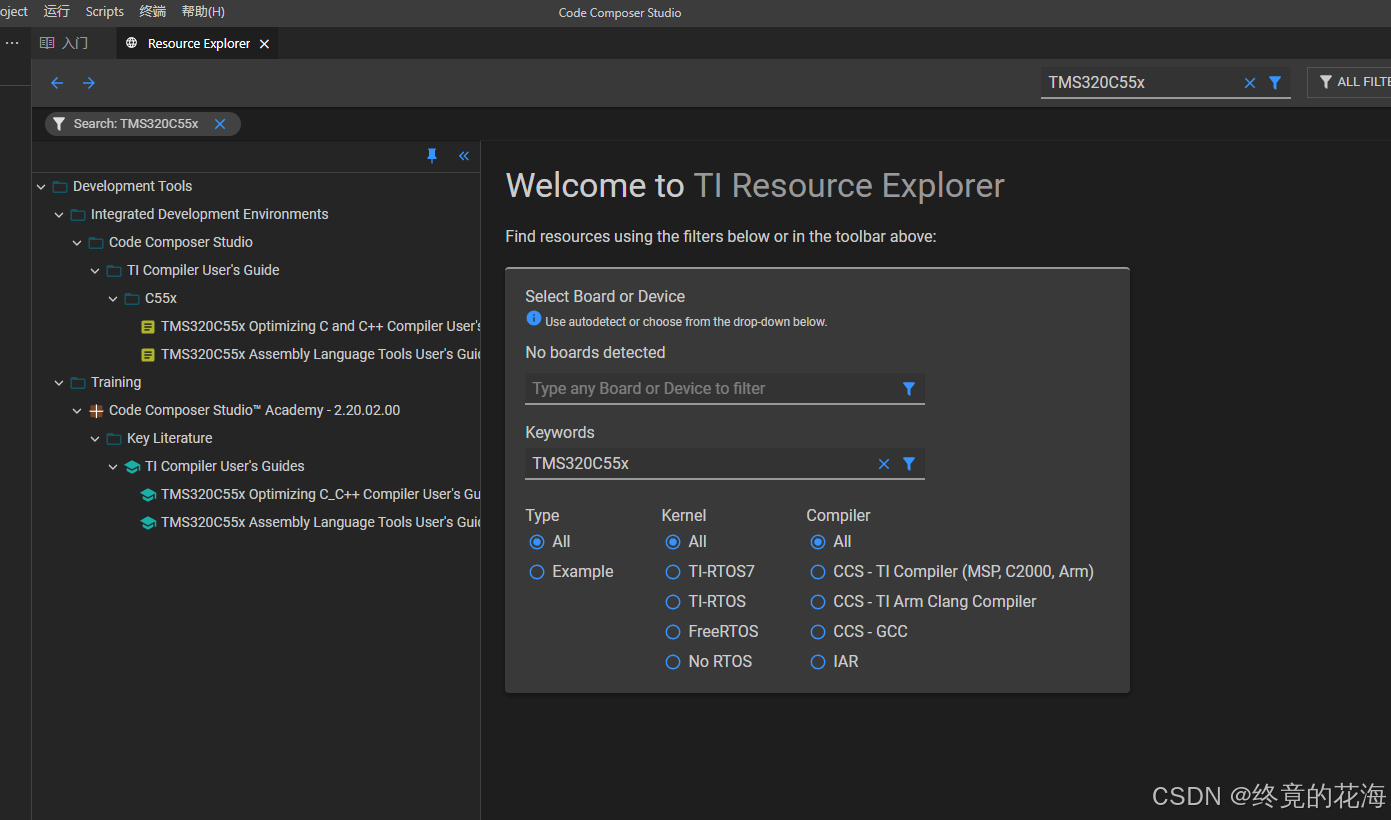This screenshot has height=820, width=1391.
Task: Open TMS320C55x Optimizing C_C++ Compiler Academy guide
Action: tap(321, 494)
